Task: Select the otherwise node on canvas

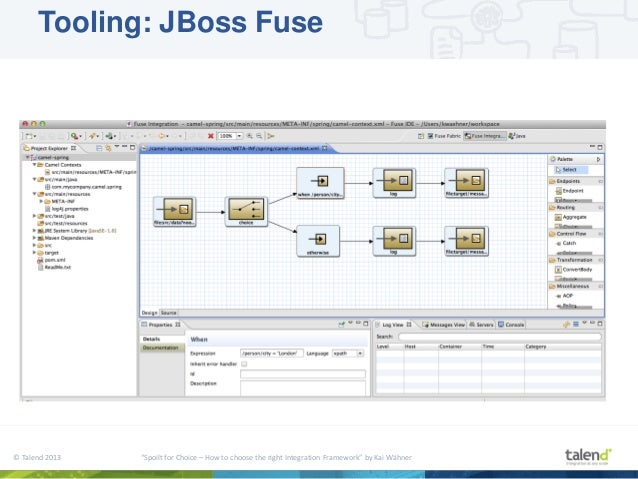Action: 318,241
